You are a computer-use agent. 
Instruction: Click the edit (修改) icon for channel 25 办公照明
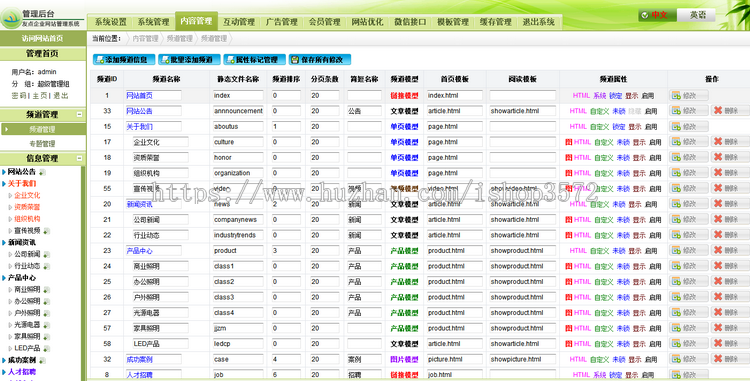point(676,282)
